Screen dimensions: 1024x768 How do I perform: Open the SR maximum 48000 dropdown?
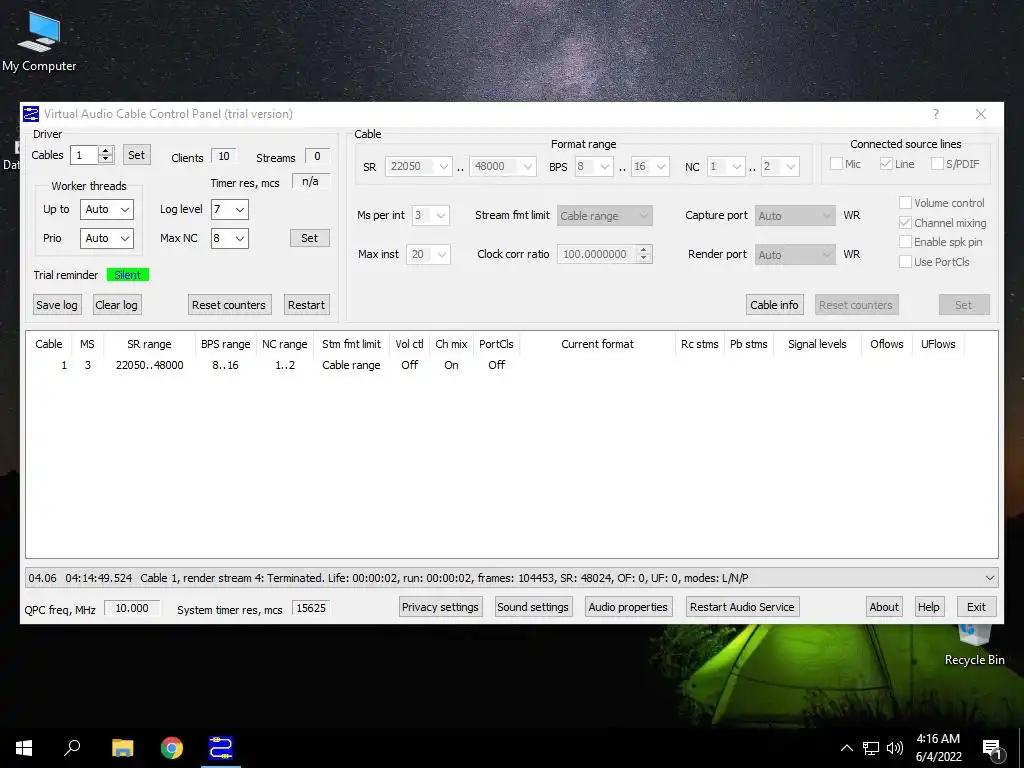click(503, 167)
